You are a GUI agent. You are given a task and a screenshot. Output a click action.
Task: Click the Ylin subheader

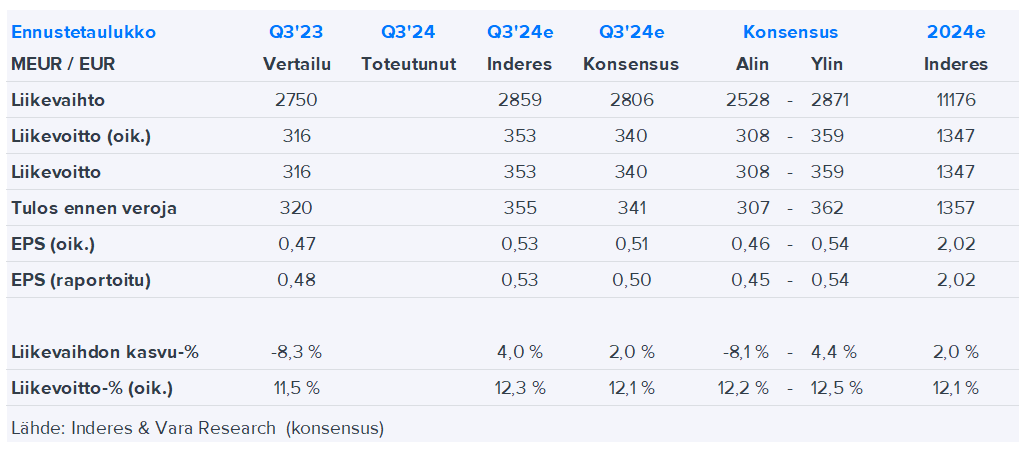[x=827, y=64]
